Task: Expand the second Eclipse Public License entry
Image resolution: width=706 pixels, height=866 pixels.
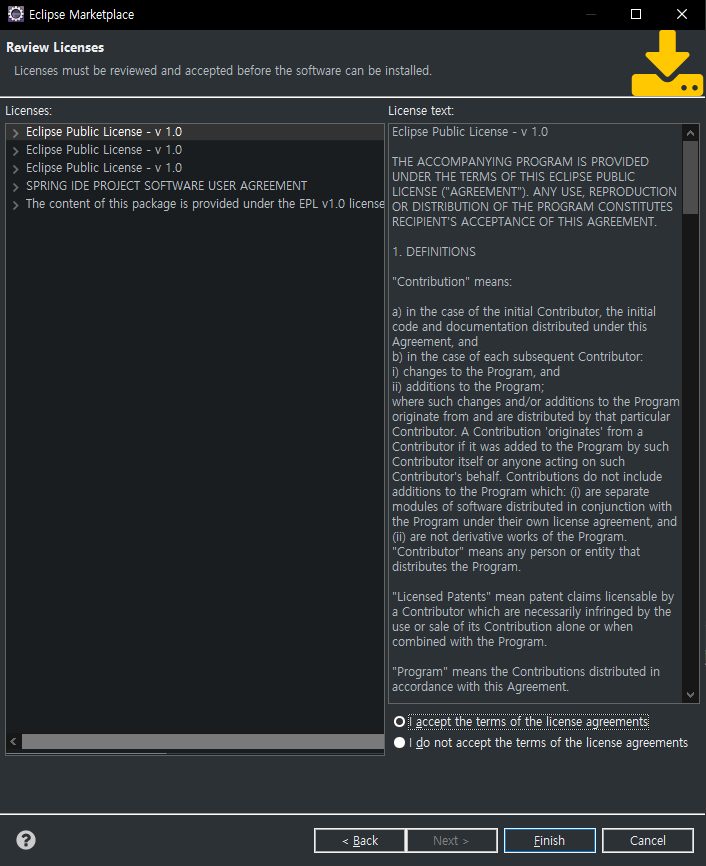Action: pos(15,151)
